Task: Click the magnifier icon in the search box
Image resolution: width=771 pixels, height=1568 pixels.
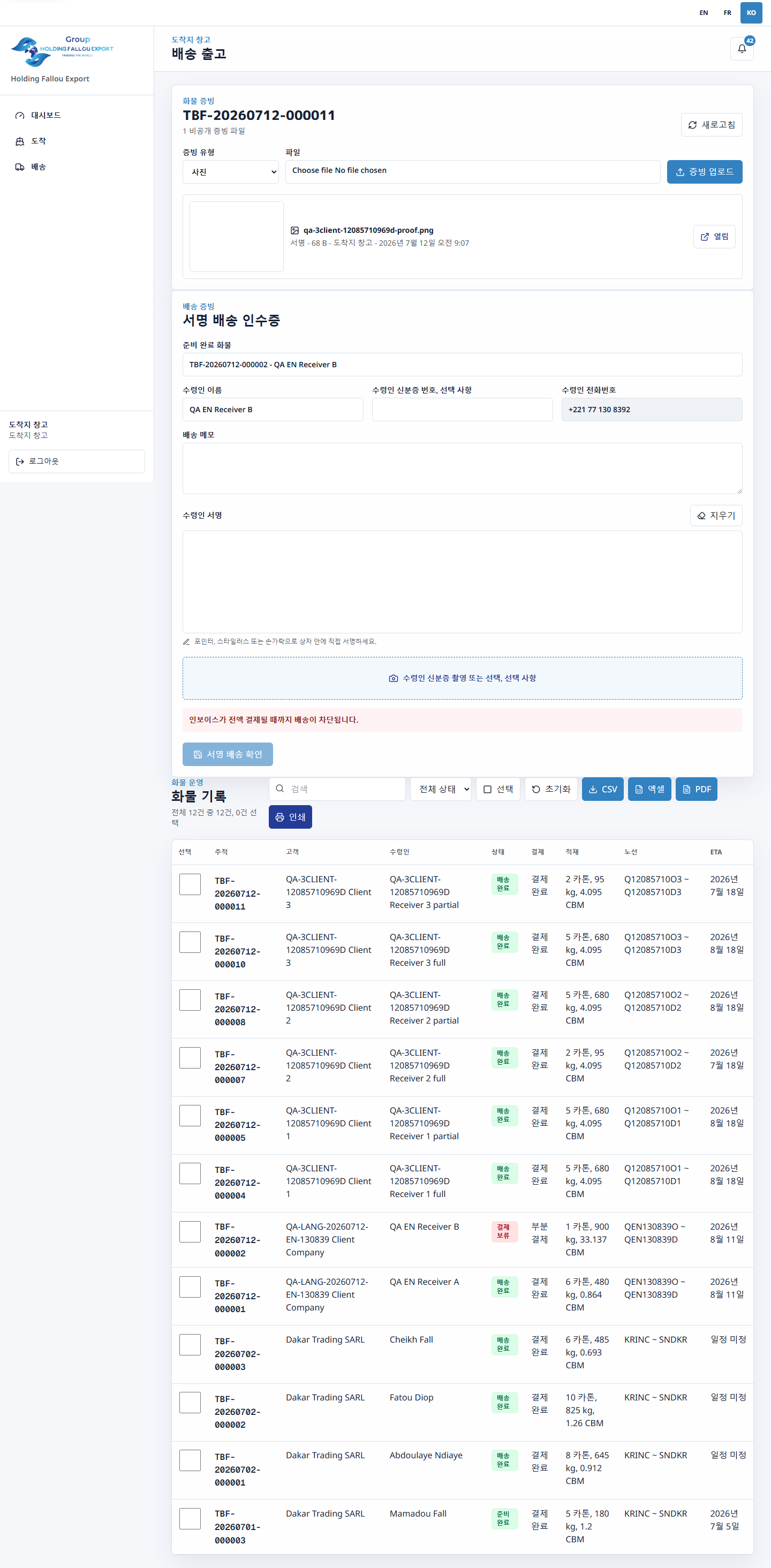Action: pos(279,788)
